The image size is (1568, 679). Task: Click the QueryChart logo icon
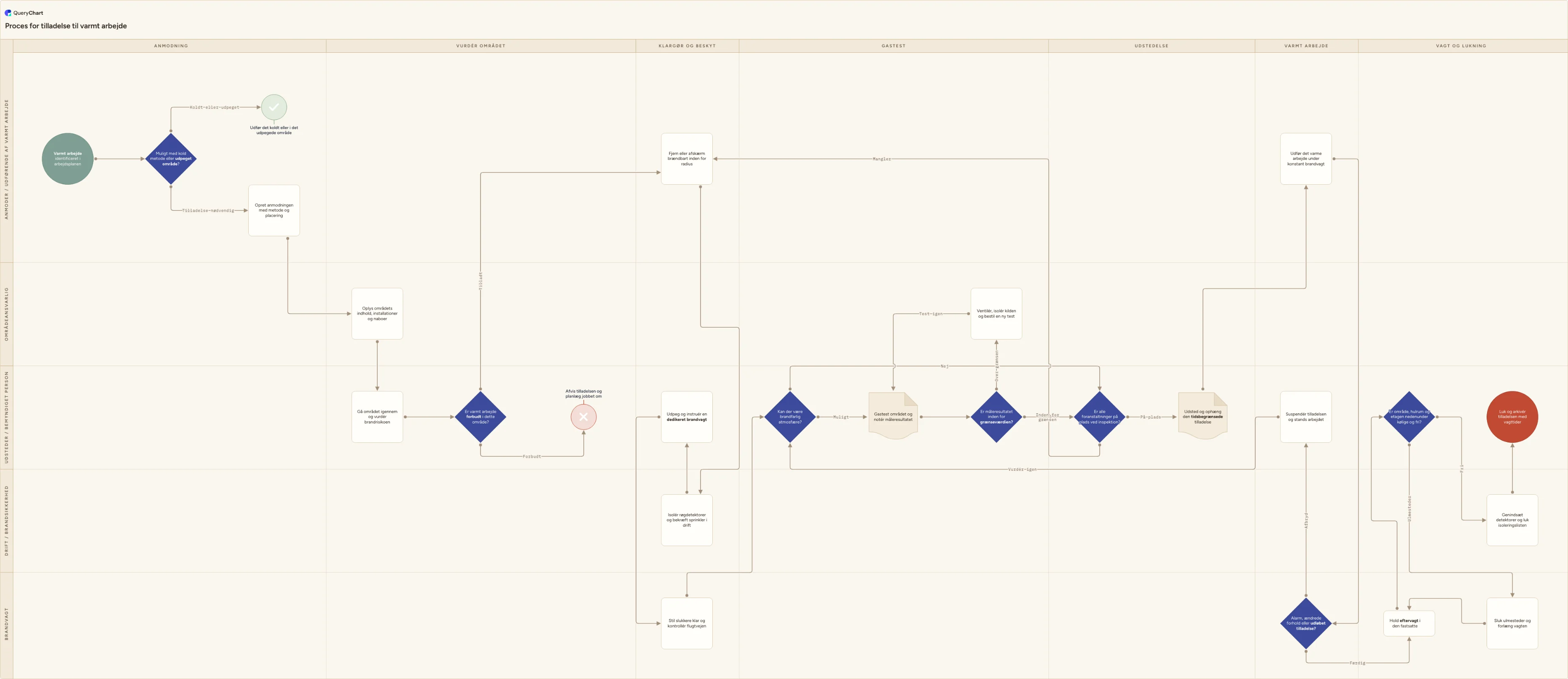click(x=8, y=13)
